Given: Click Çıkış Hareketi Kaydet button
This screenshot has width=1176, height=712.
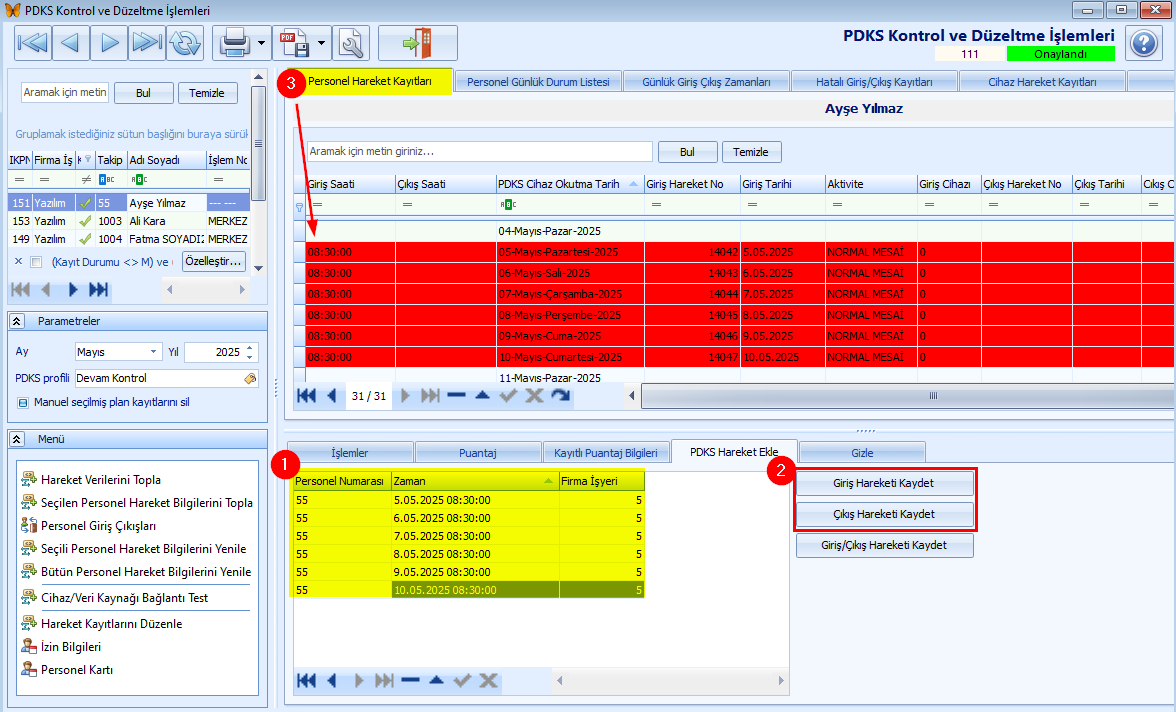Looking at the screenshot, I should (884, 514).
